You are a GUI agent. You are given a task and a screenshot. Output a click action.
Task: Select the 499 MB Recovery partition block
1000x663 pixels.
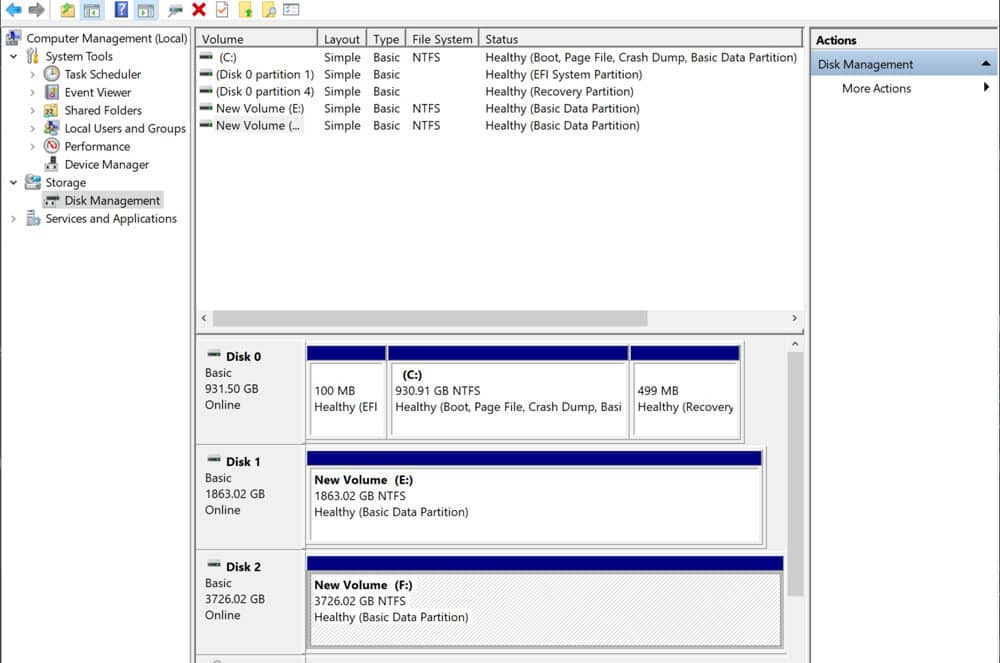(x=685, y=392)
